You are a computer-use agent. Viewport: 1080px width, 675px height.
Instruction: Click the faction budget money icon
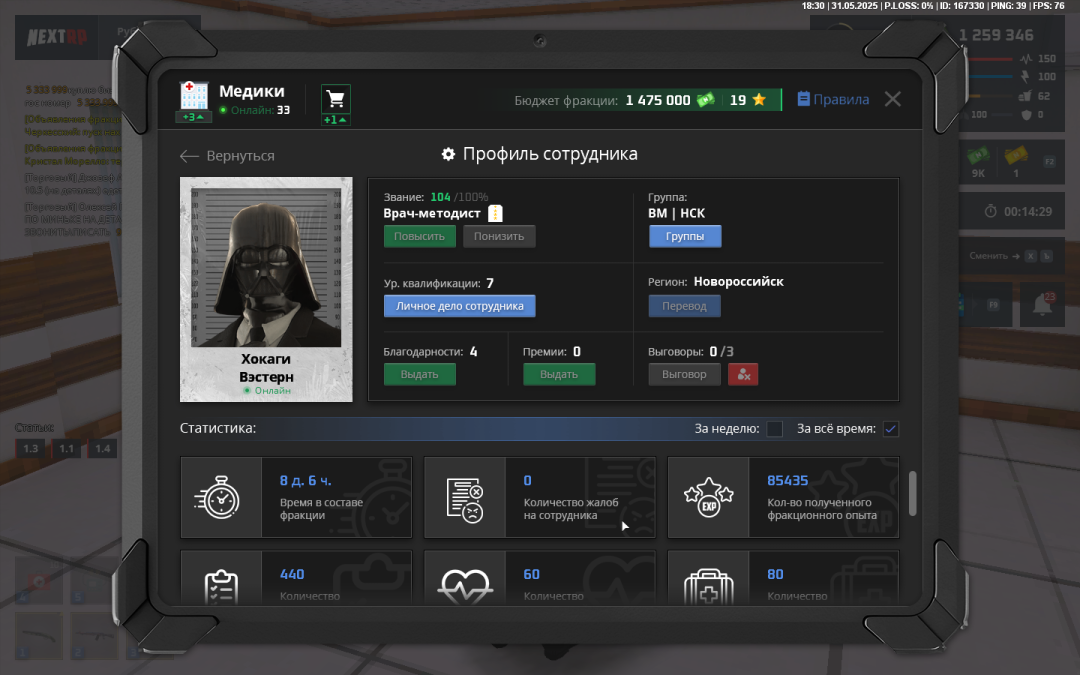(705, 100)
